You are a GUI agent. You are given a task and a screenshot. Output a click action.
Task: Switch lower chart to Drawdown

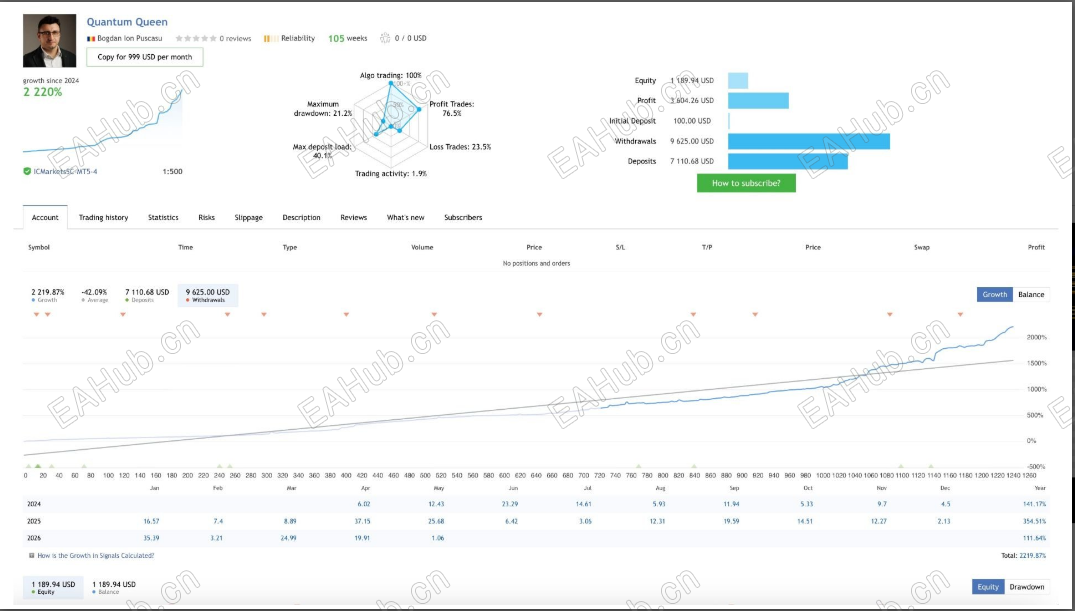click(1026, 587)
